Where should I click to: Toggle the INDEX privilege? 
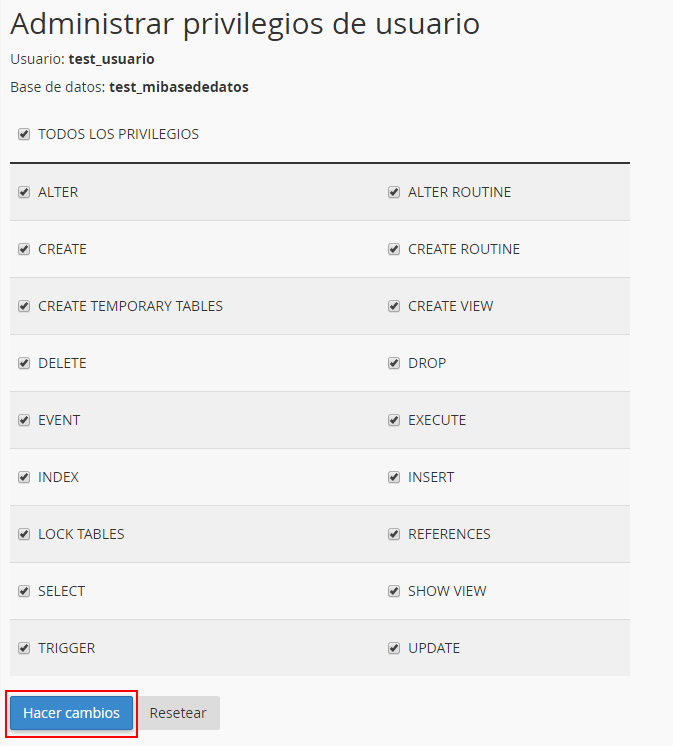[24, 477]
